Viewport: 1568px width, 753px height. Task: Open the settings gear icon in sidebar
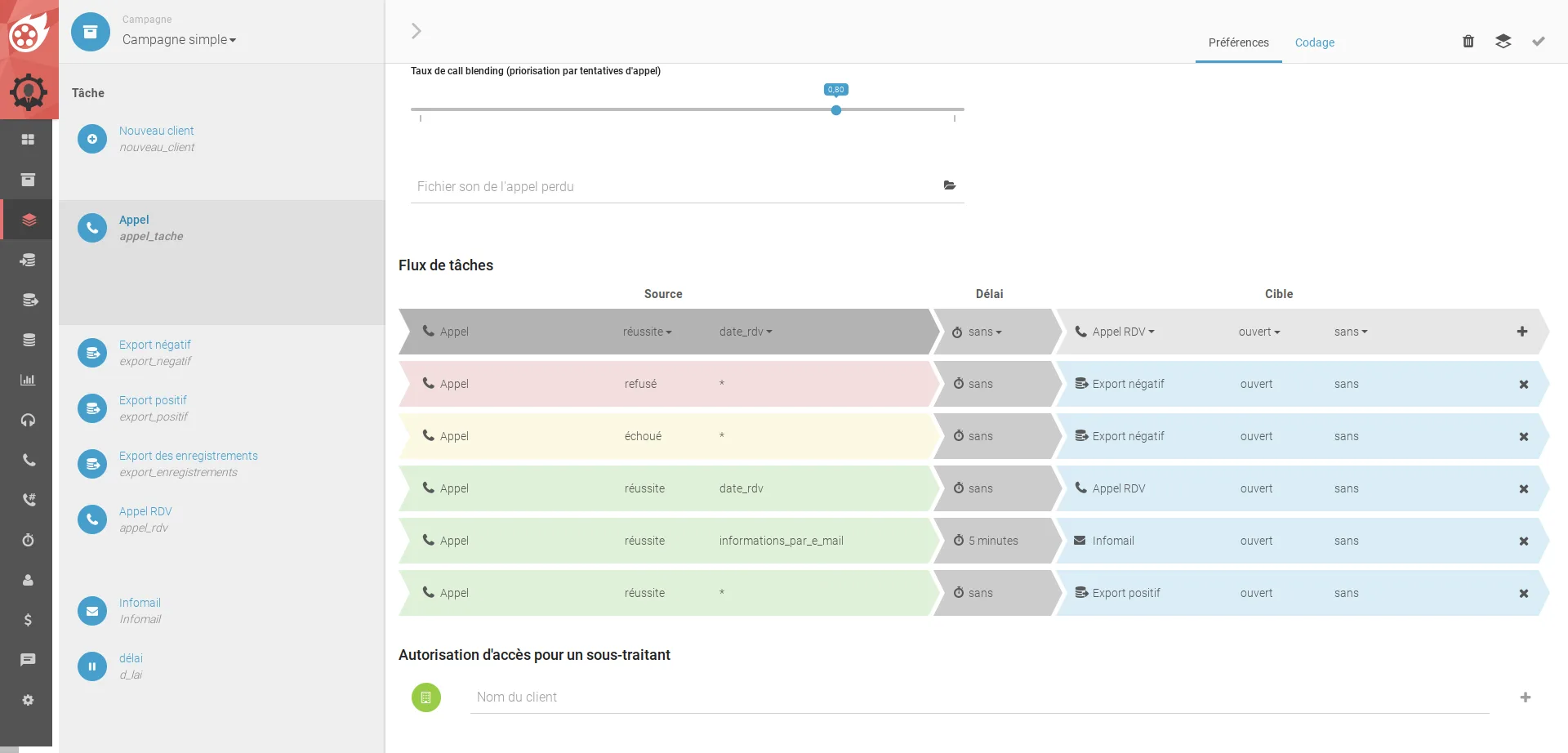28,700
